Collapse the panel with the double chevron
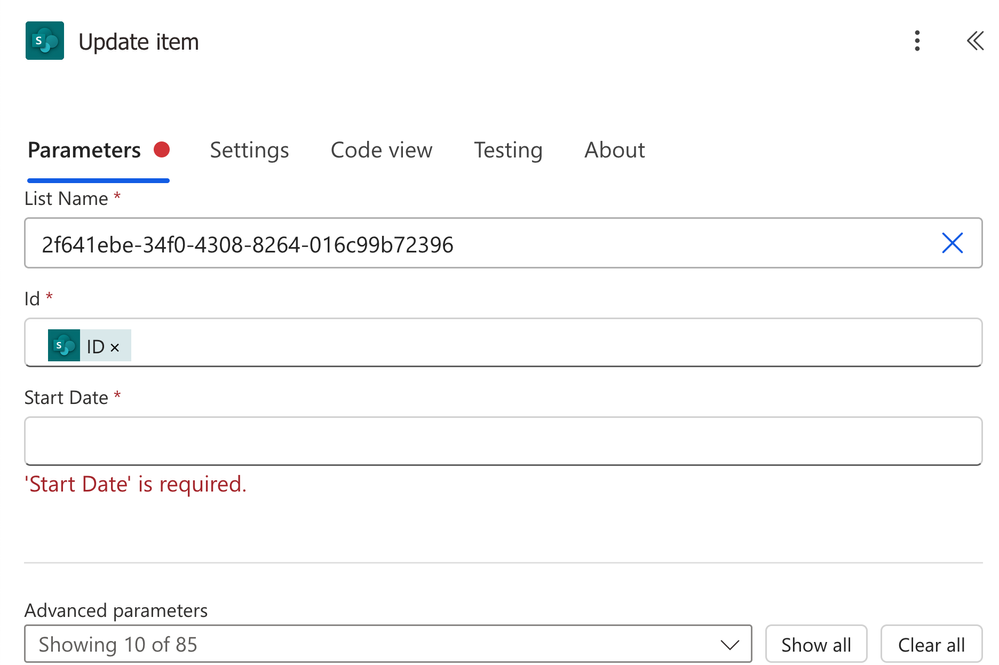The height and width of the screenshot is (665, 999). tap(975, 41)
